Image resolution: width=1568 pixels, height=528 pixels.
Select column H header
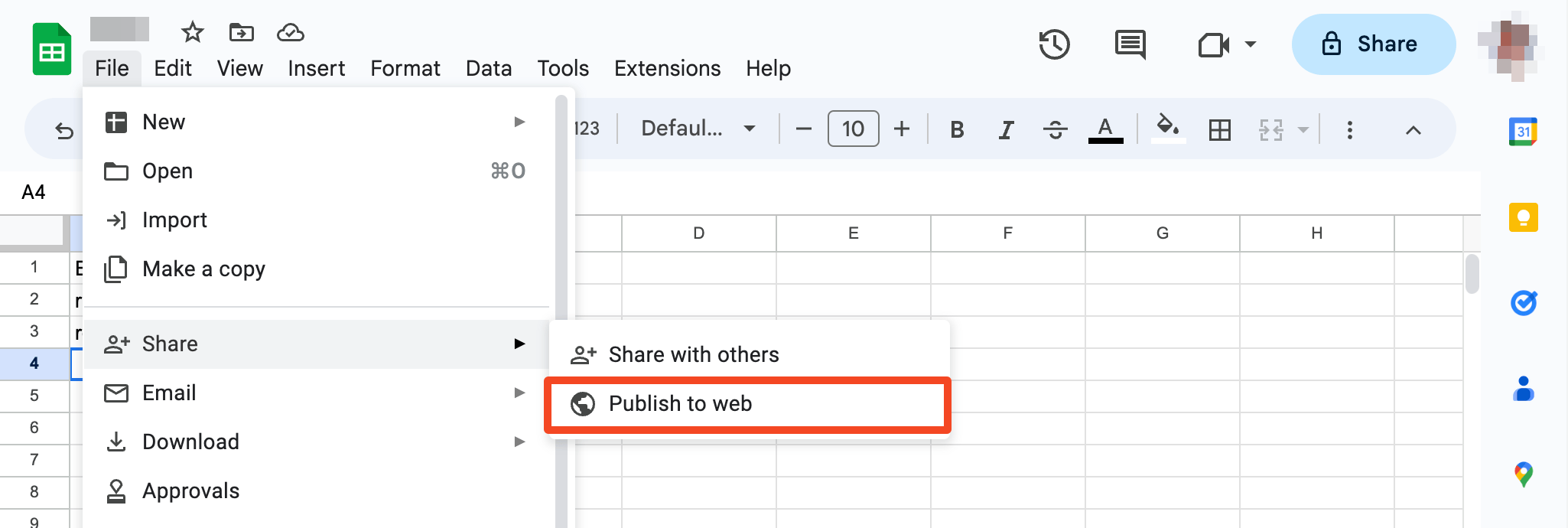coord(1316,233)
